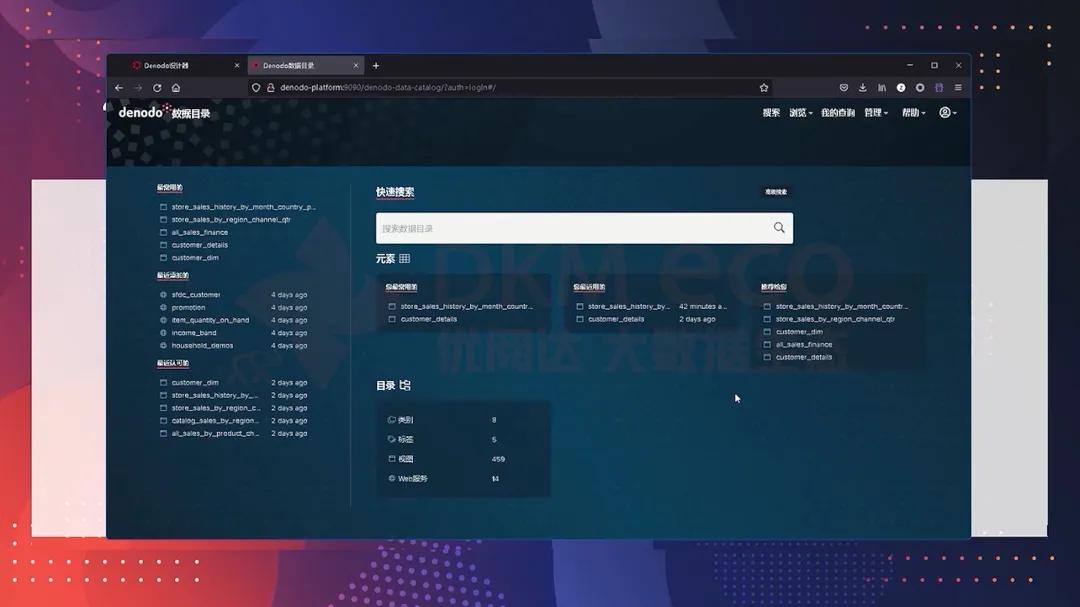
Task: Click 搜索 in the top navigation
Action: point(771,113)
